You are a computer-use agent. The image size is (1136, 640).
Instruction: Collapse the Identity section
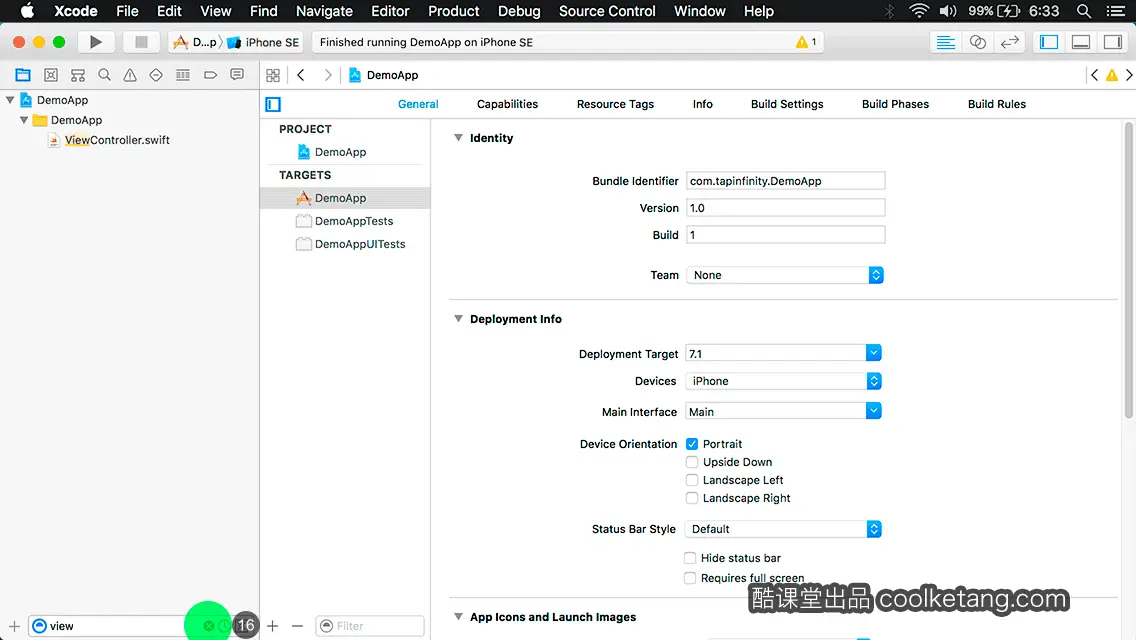(458, 137)
